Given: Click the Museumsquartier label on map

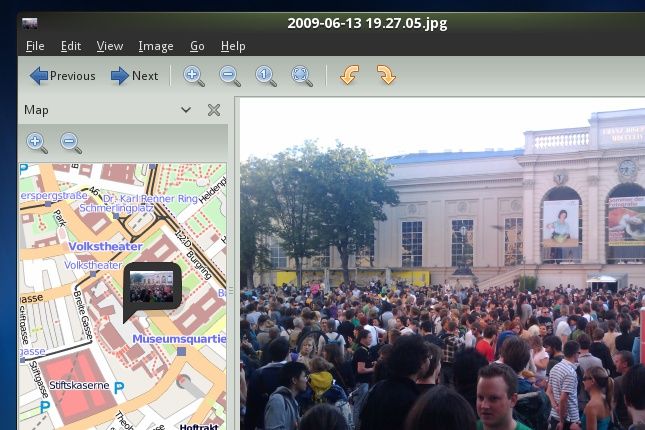Looking at the screenshot, I should [x=179, y=339].
